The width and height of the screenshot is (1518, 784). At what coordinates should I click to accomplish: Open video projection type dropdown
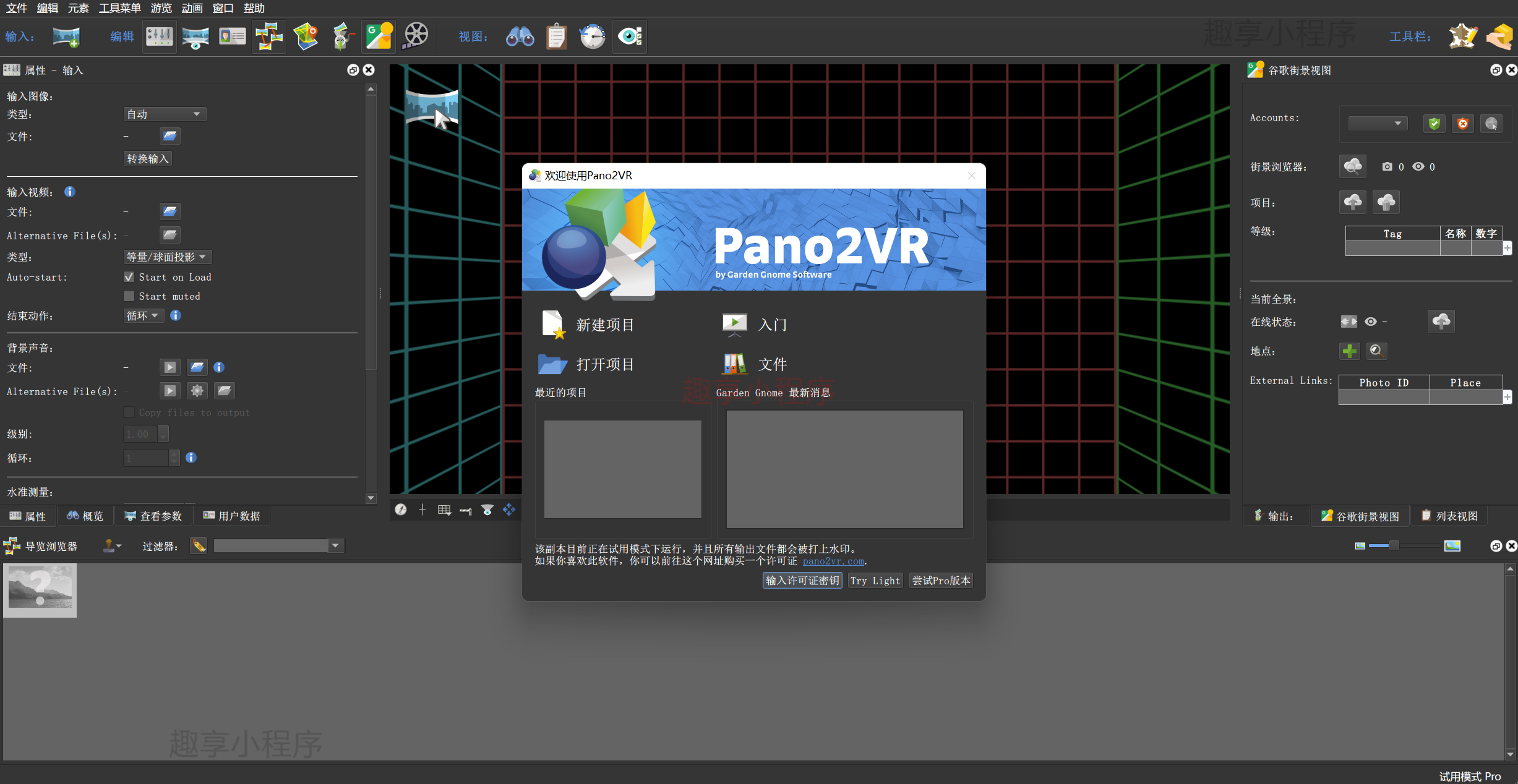tap(168, 257)
